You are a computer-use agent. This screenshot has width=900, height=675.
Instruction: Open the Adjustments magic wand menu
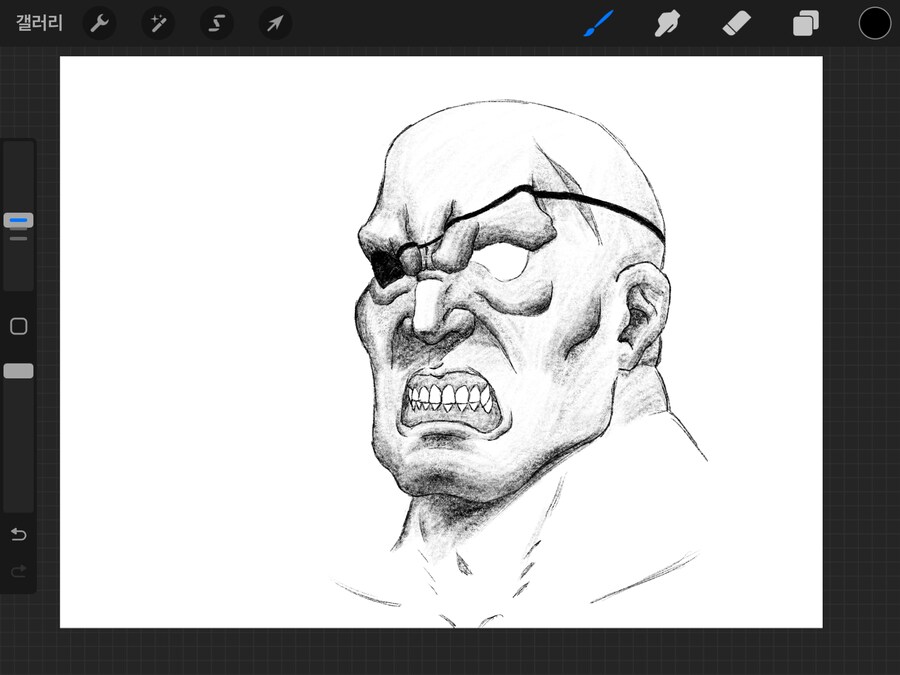coord(158,23)
